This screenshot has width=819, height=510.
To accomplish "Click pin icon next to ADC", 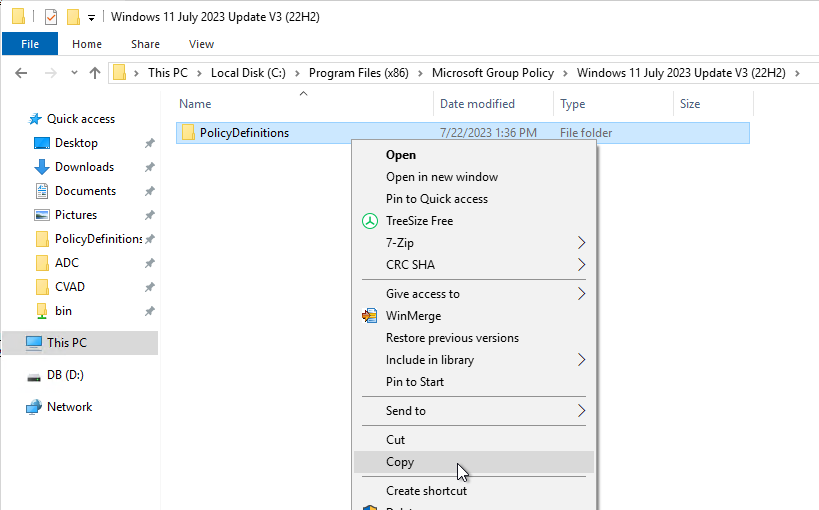I will coord(149,263).
